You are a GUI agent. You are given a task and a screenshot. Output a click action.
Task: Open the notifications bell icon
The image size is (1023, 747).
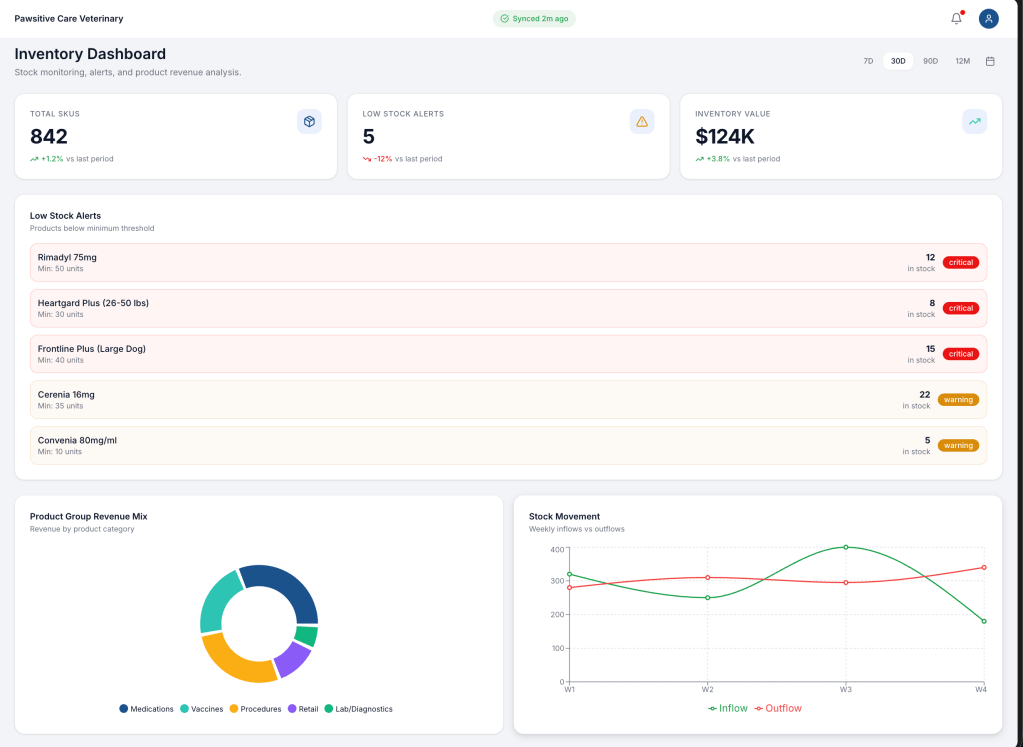956,18
